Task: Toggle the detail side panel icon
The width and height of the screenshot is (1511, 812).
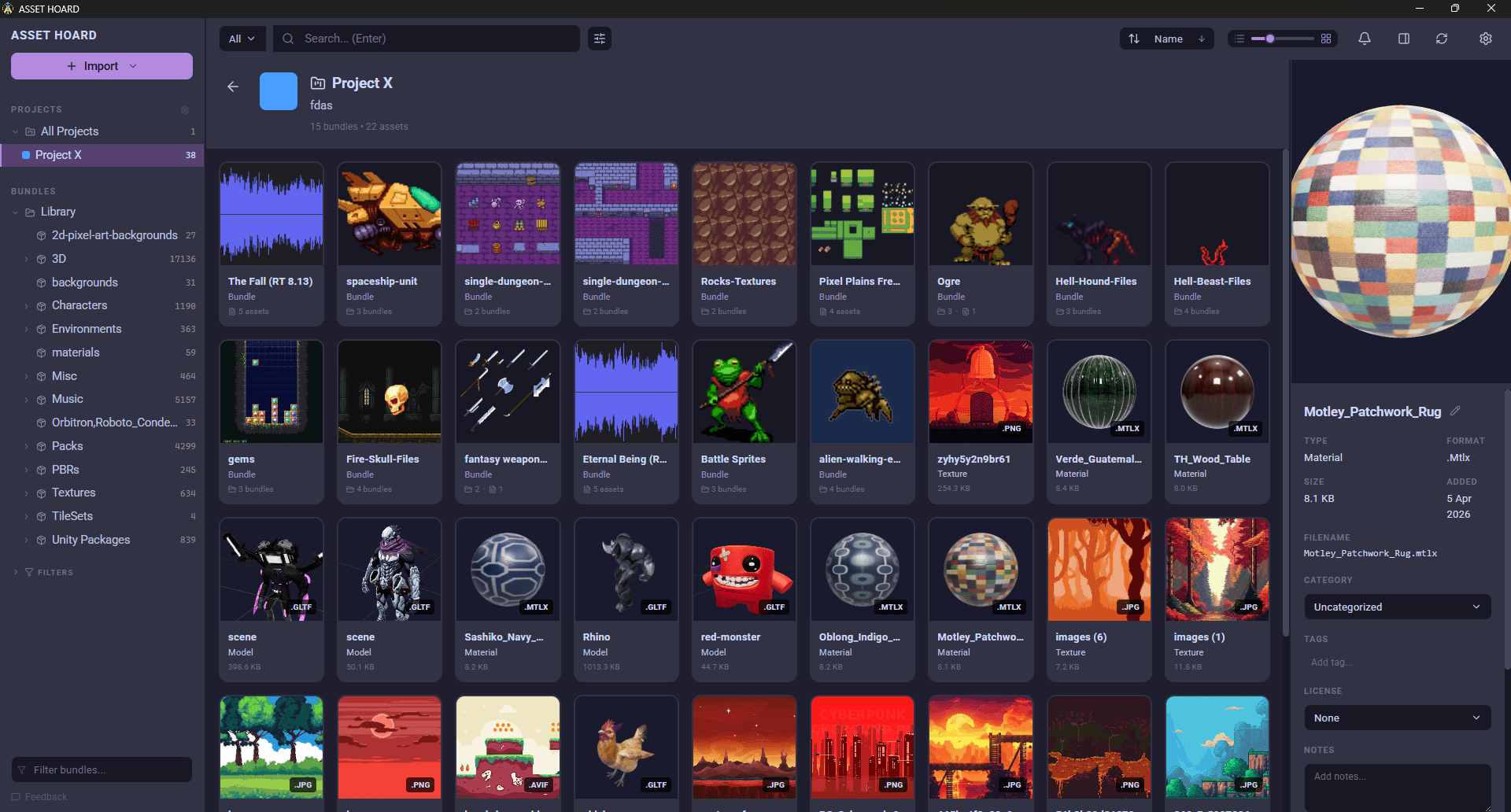Action: pos(1403,38)
